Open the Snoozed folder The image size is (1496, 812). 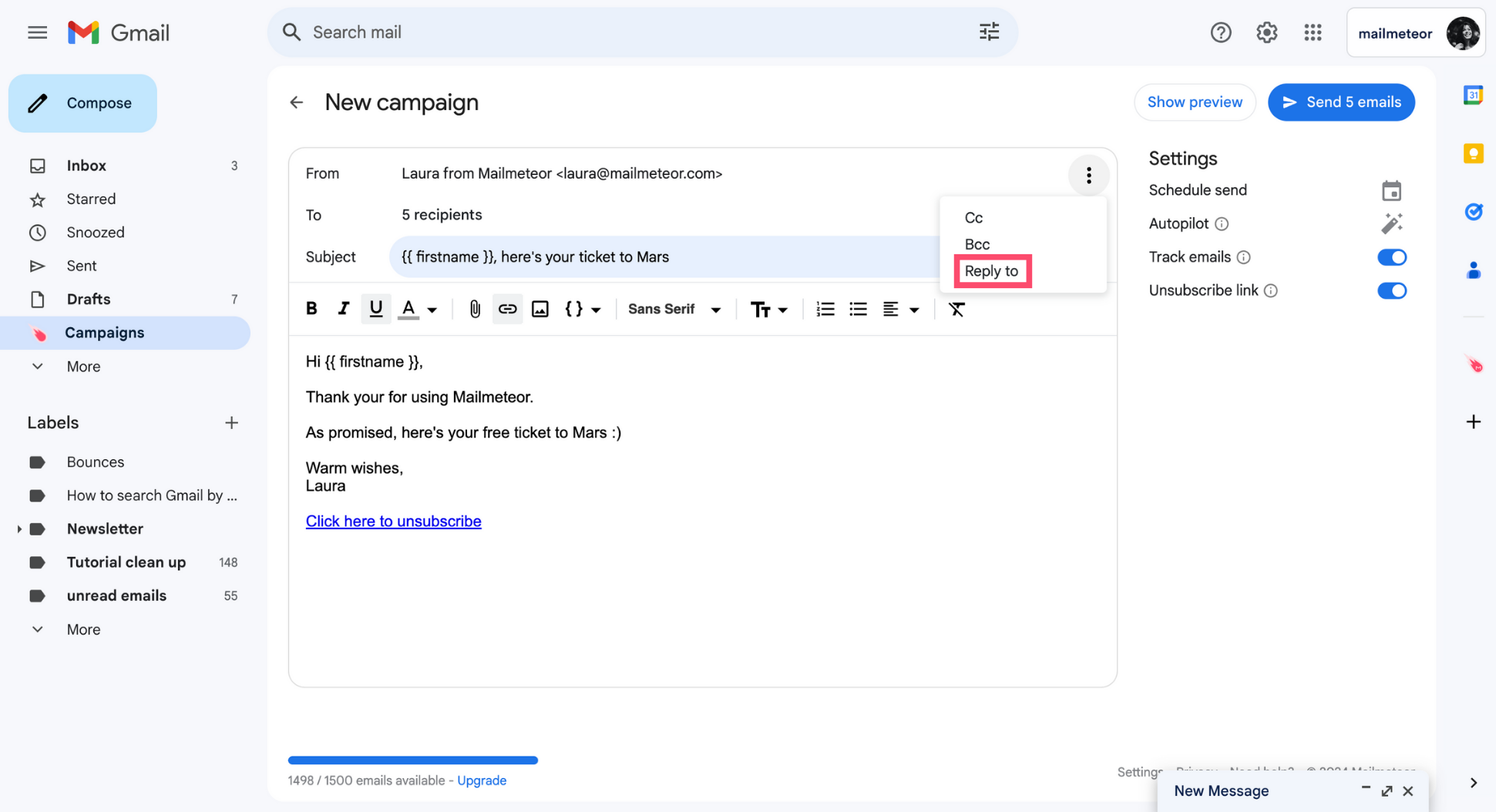coord(125,233)
